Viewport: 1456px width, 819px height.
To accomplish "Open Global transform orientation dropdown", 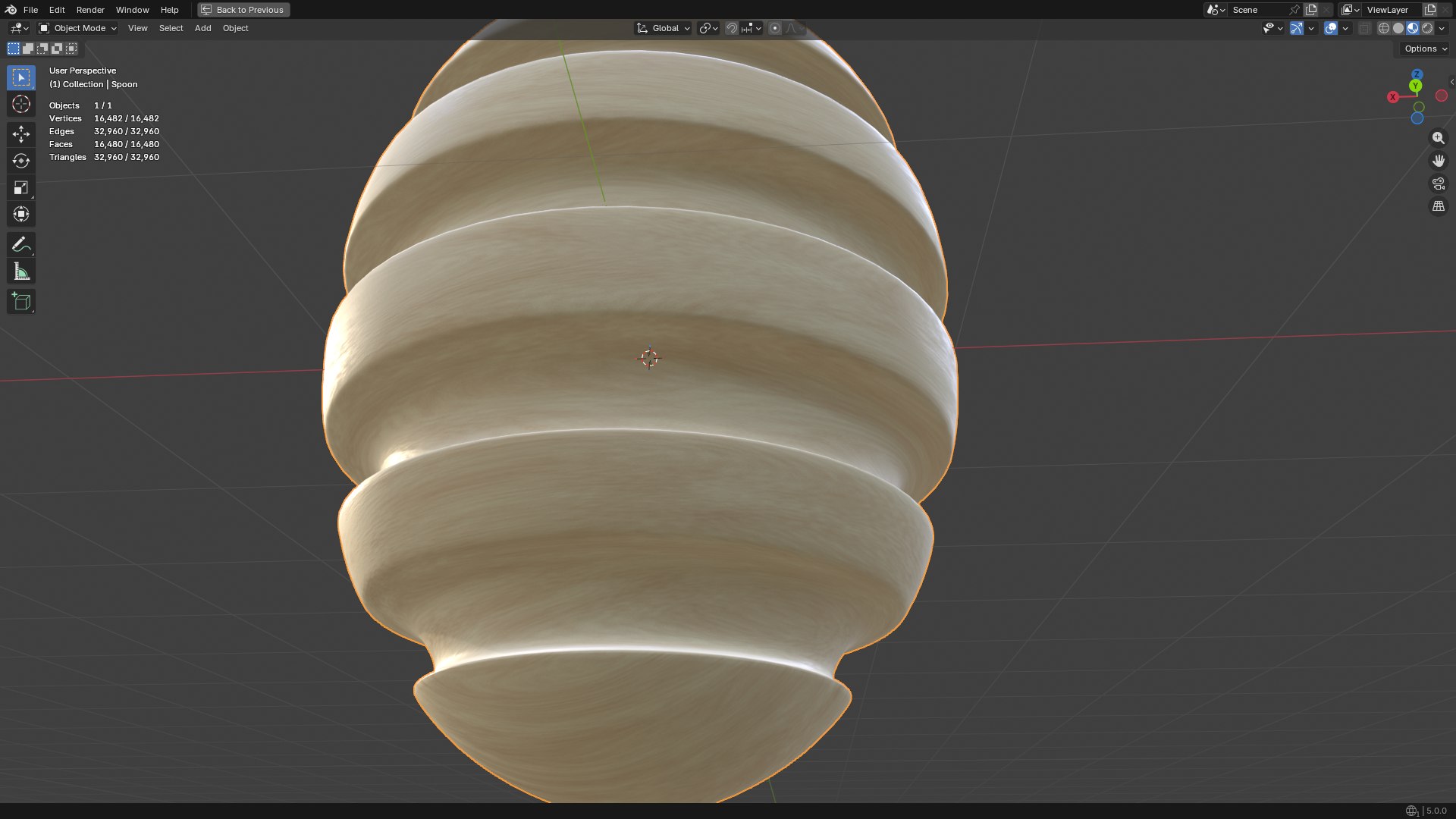I will point(664,28).
